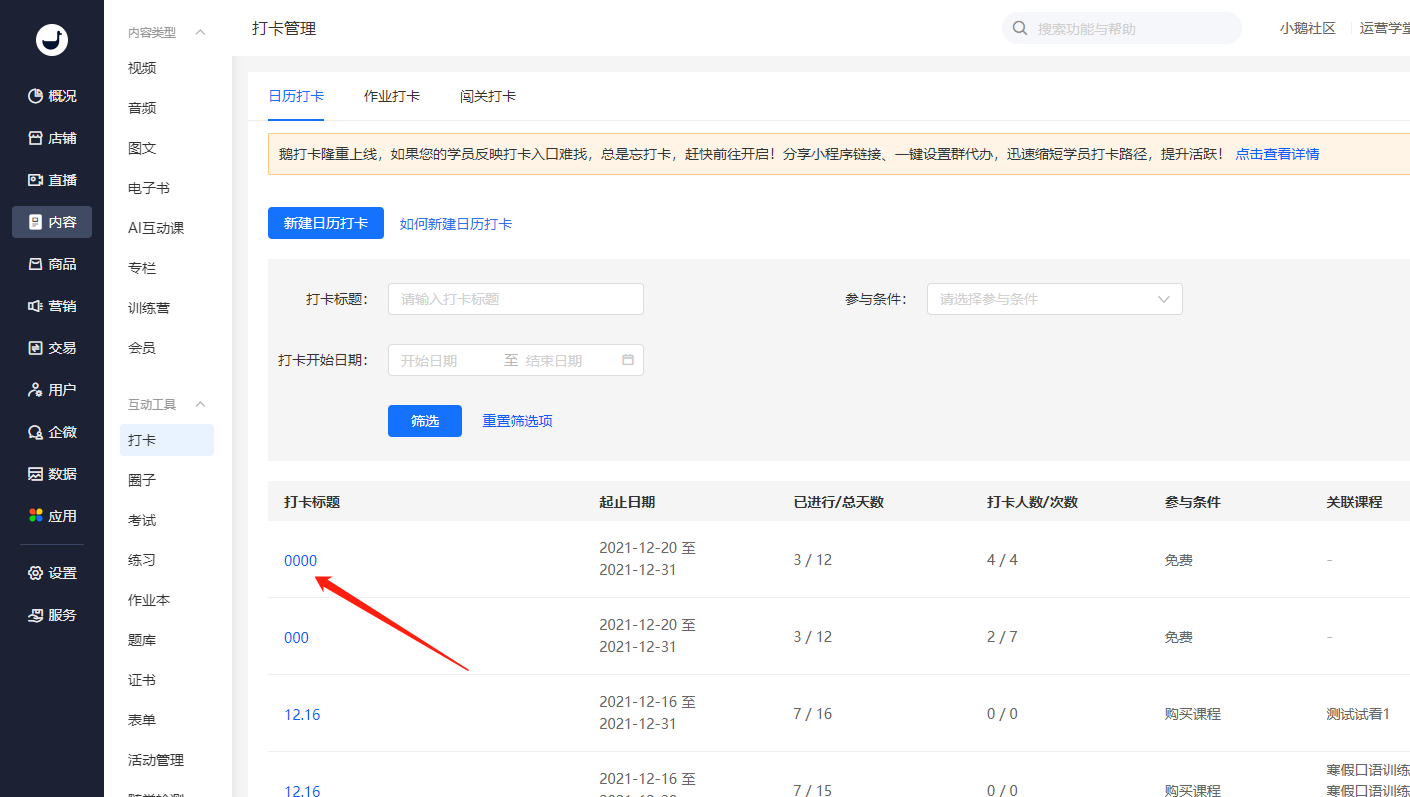1410x797 pixels.
Task: Click 重置筛选项 reset link
Action: pos(517,421)
